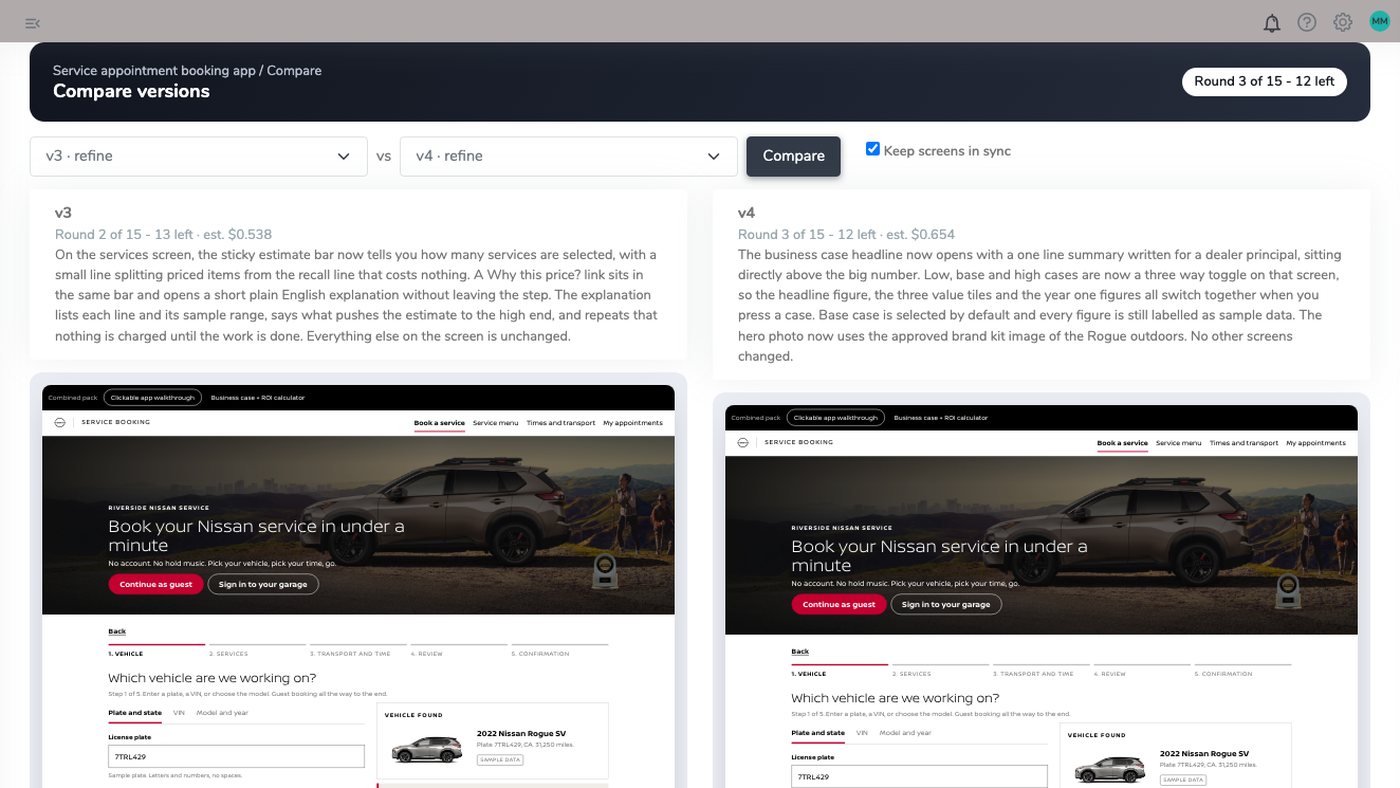Select Business case + ROI calculator in v4 preview
The height and width of the screenshot is (788, 1400).
click(941, 418)
